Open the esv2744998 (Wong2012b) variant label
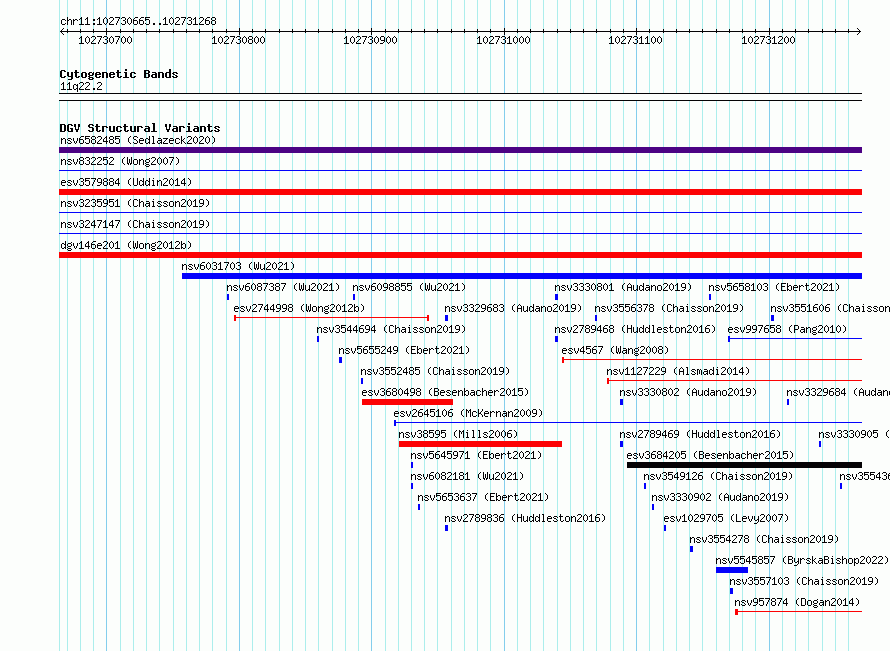The width and height of the screenshot is (890, 651). coord(299,308)
